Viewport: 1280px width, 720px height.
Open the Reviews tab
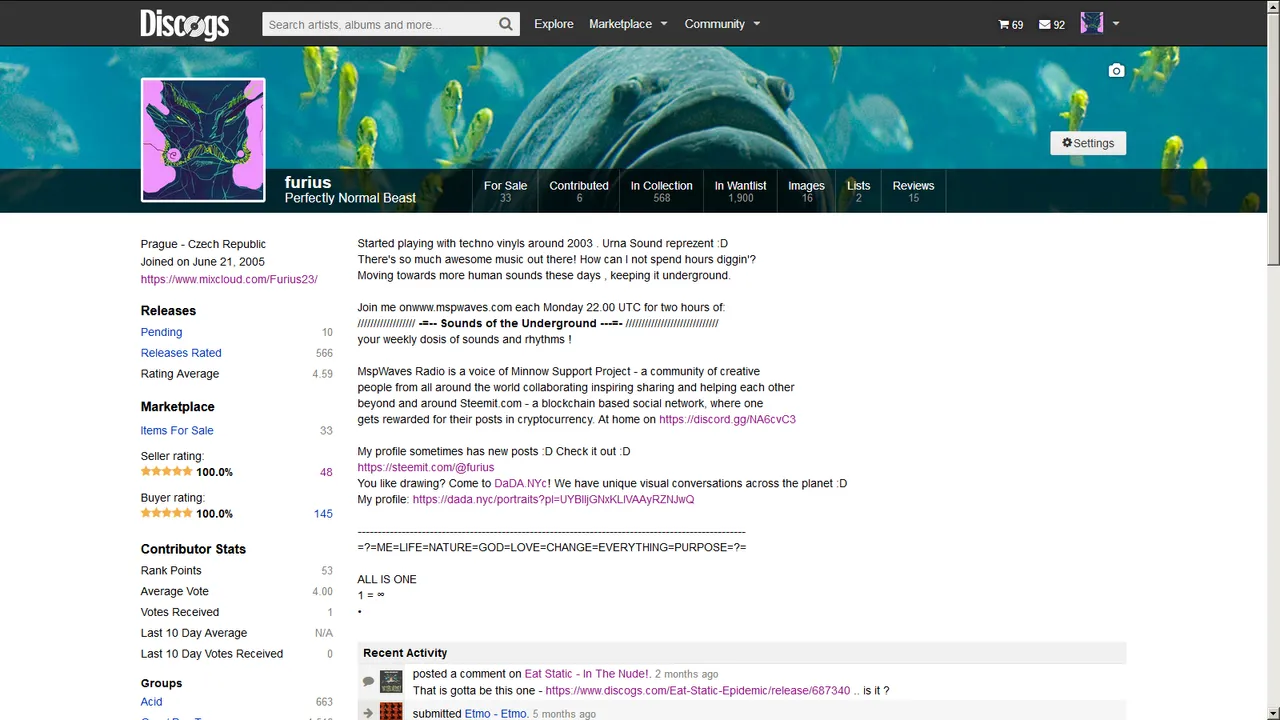[913, 191]
